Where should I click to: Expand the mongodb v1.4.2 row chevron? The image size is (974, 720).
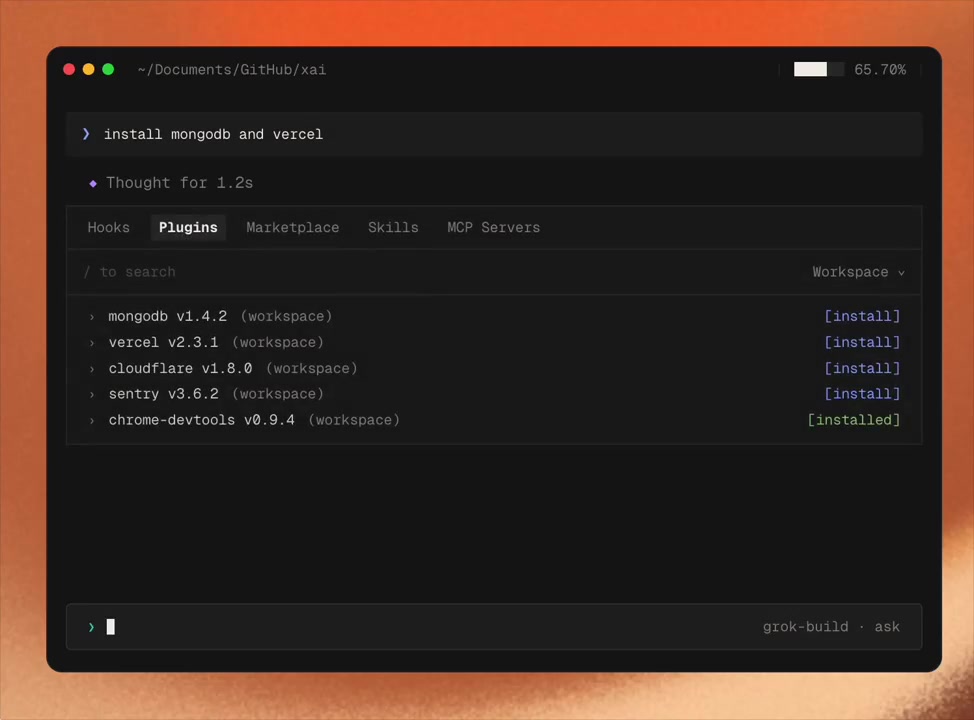92,317
